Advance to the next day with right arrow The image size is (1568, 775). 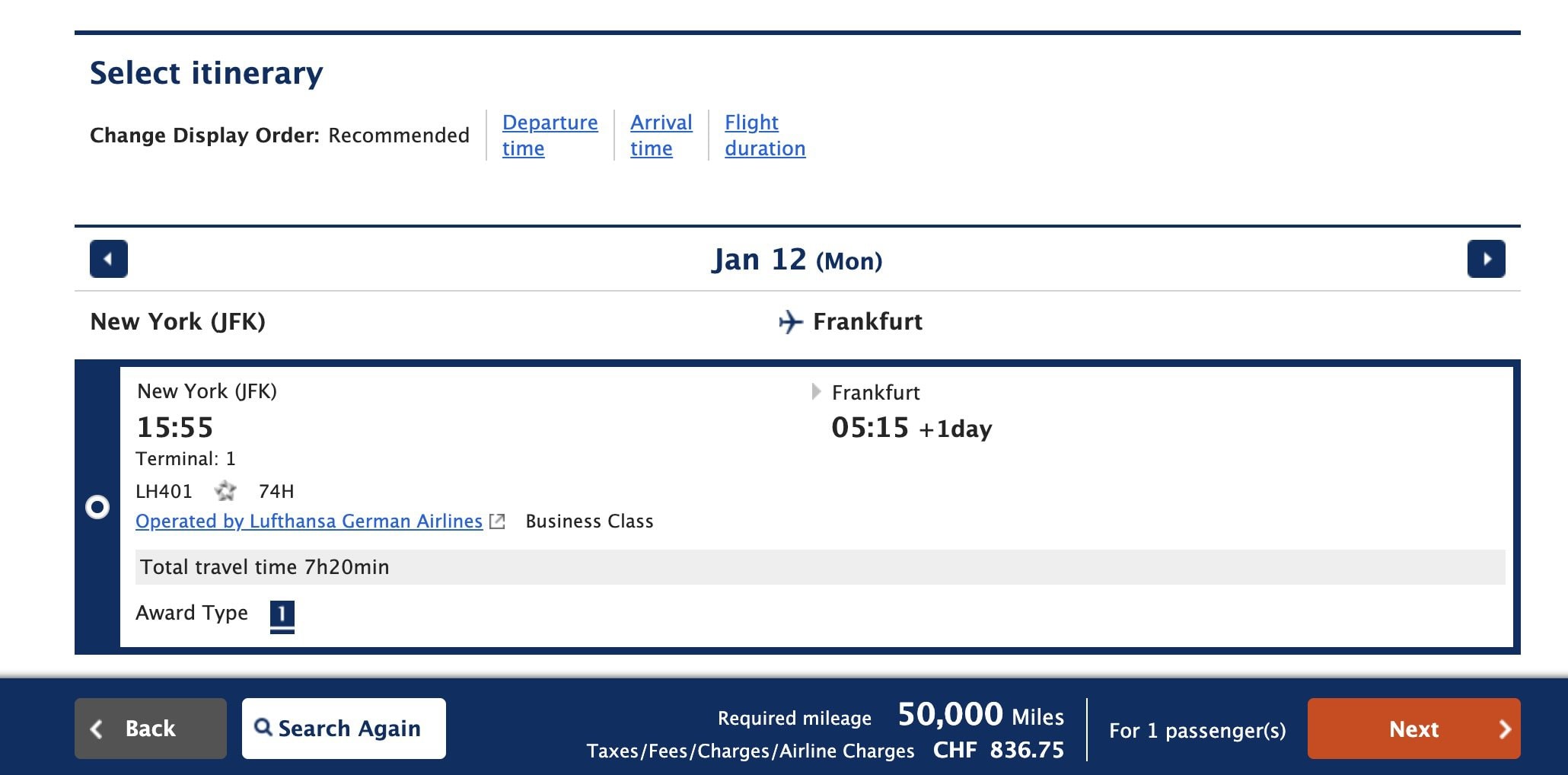[x=1486, y=259]
